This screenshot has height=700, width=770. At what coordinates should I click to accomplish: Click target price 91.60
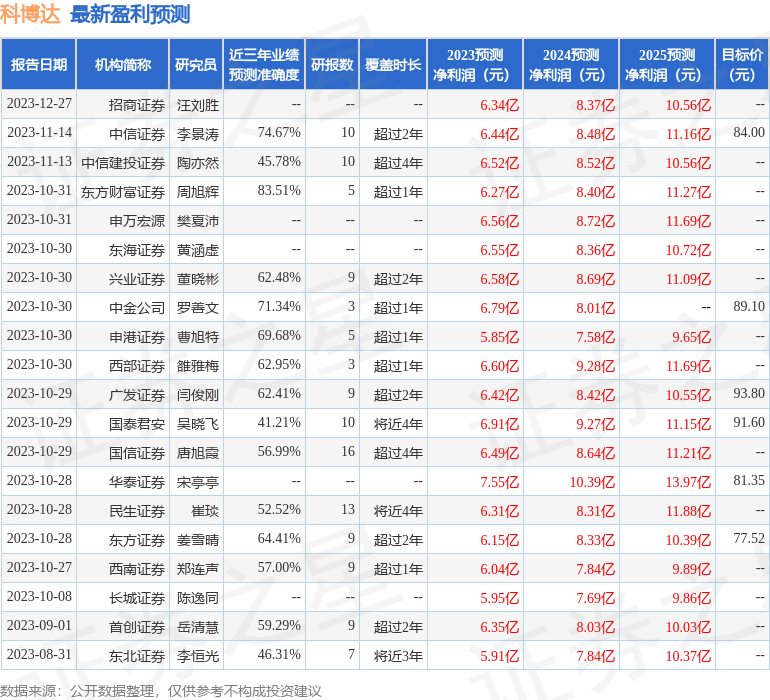tap(749, 422)
